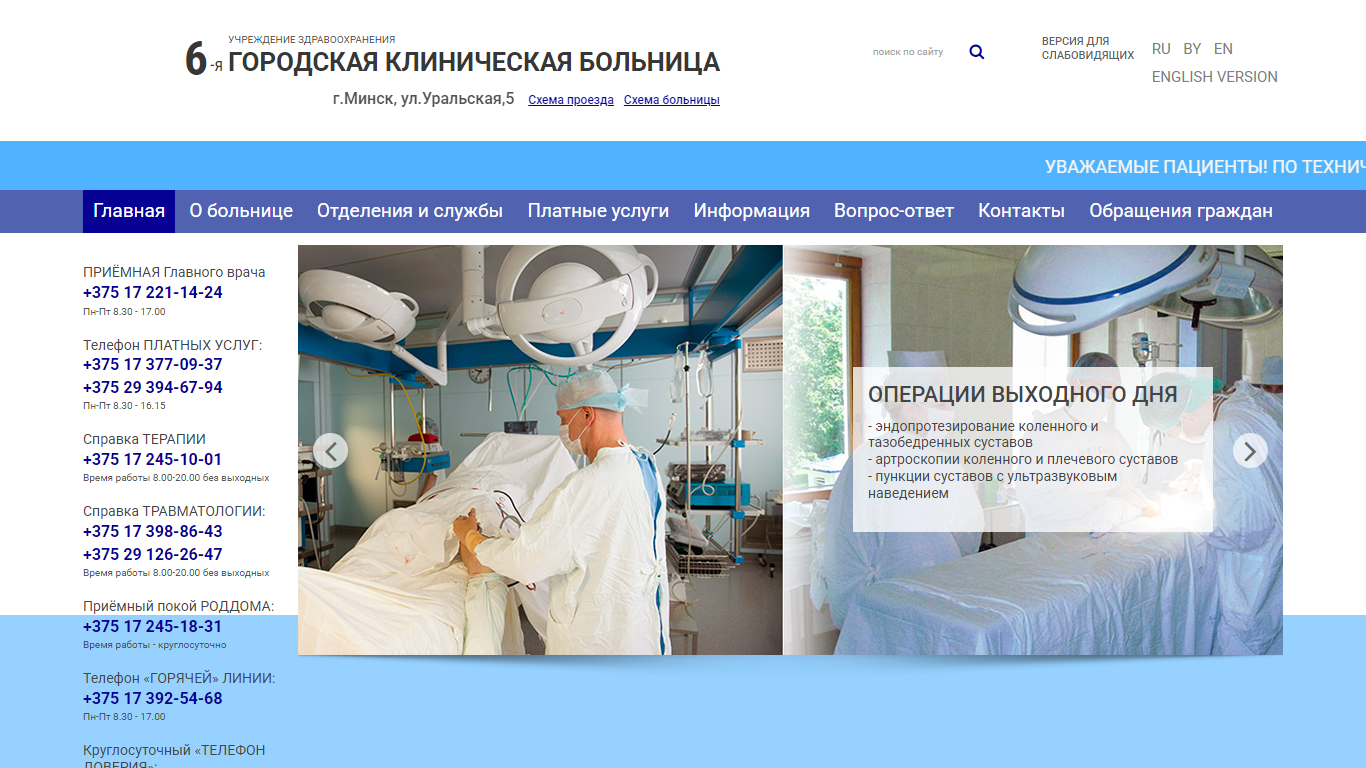Click the Справка ТЕРАПИИ label
Image resolution: width=1366 pixels, height=768 pixels.
[144, 439]
